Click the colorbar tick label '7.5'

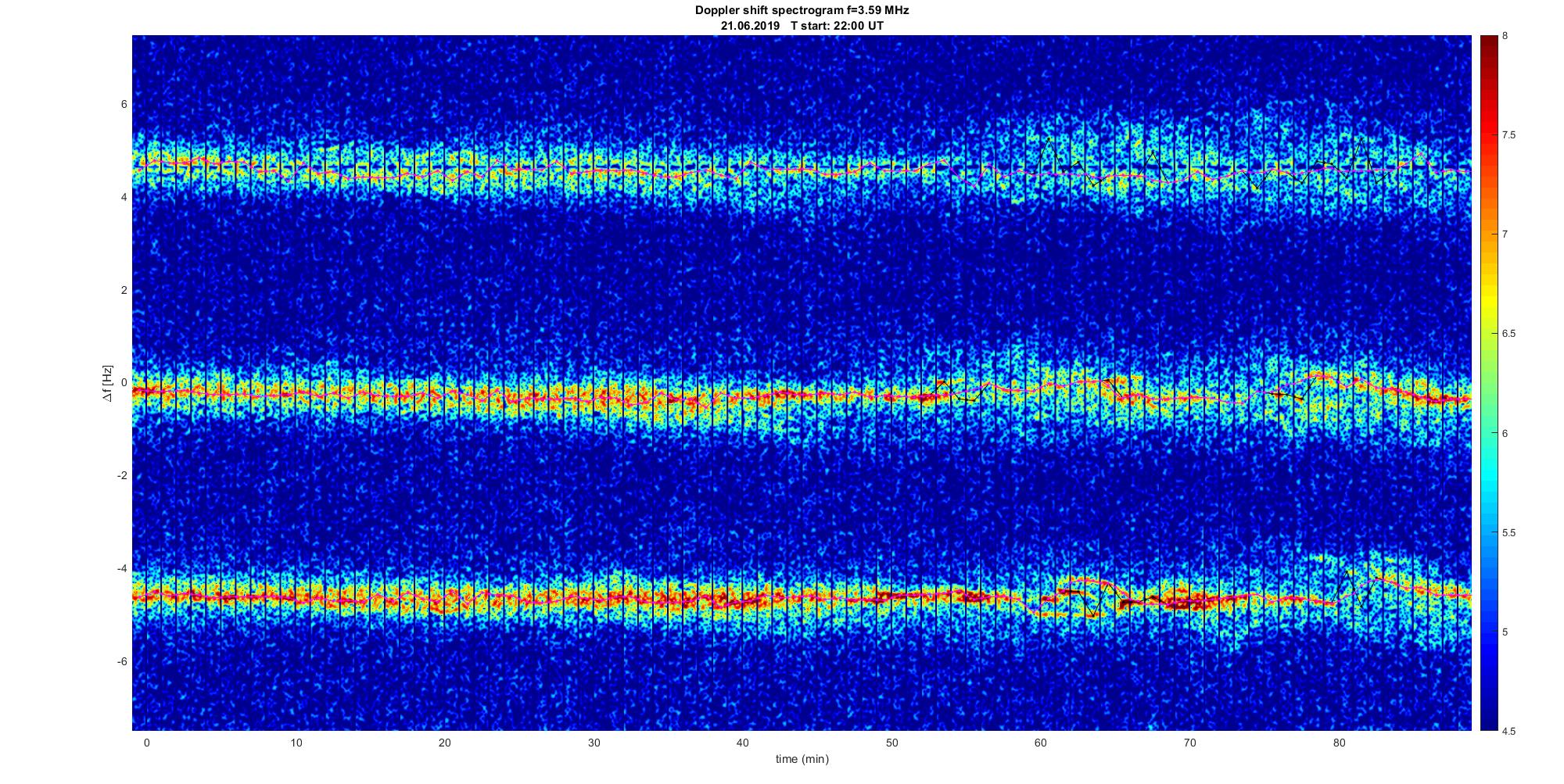click(x=1508, y=135)
